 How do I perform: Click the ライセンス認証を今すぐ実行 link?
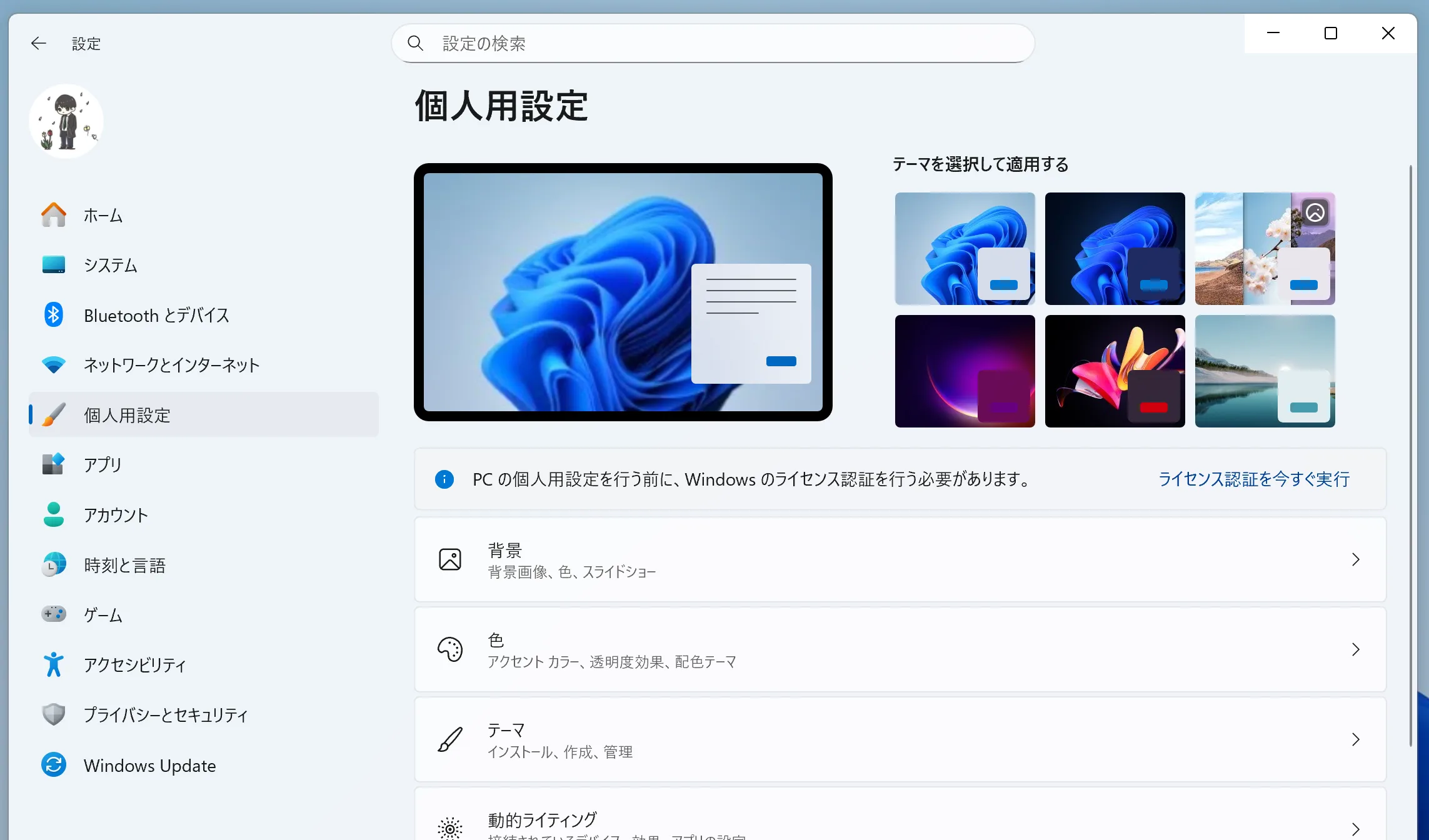tap(1253, 479)
